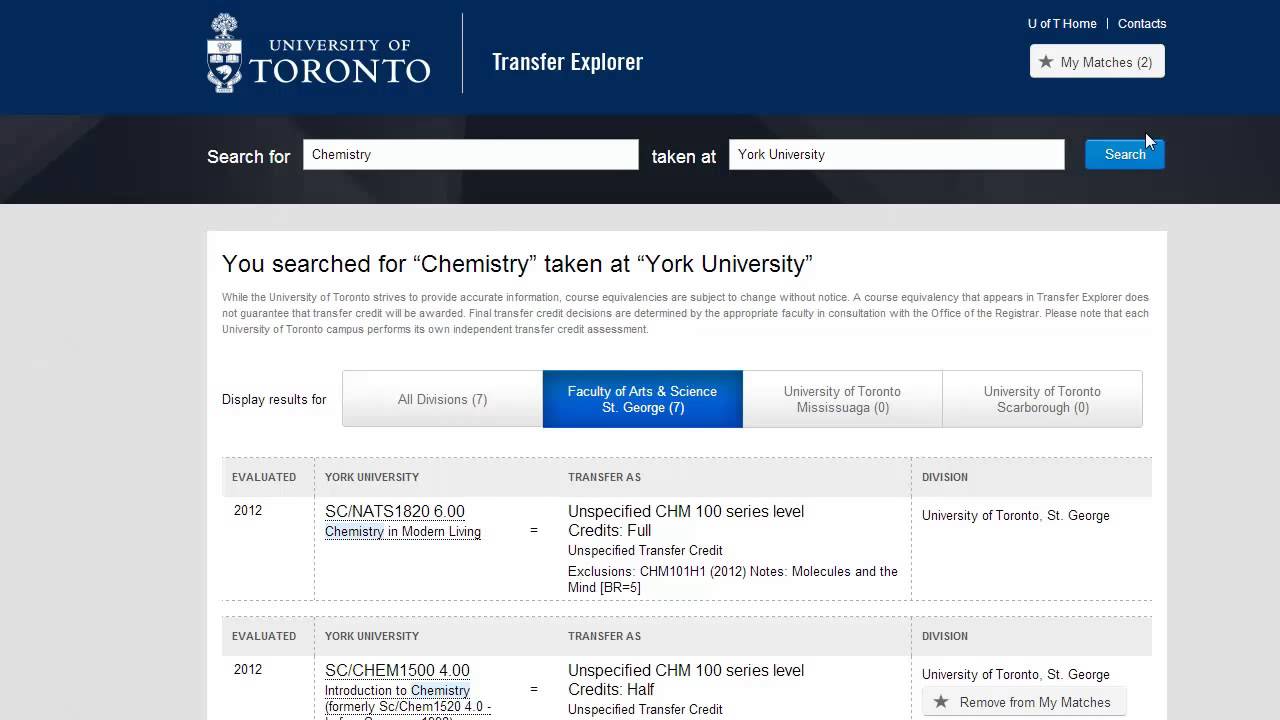Click first Unspecified Transfer Credit text
The width and height of the screenshot is (1280, 720).
[x=645, y=551]
